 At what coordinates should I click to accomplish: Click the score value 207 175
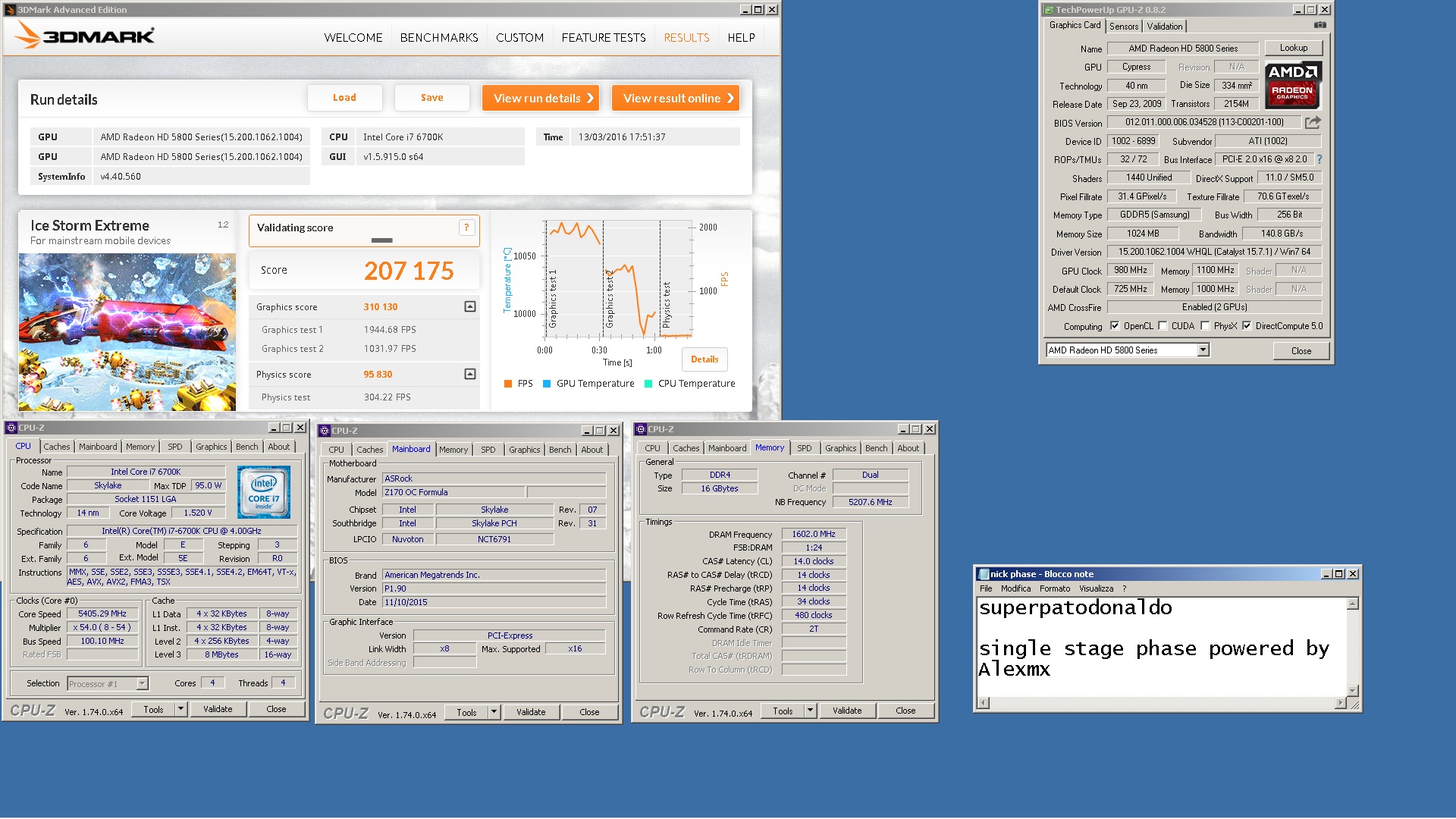coord(409,271)
